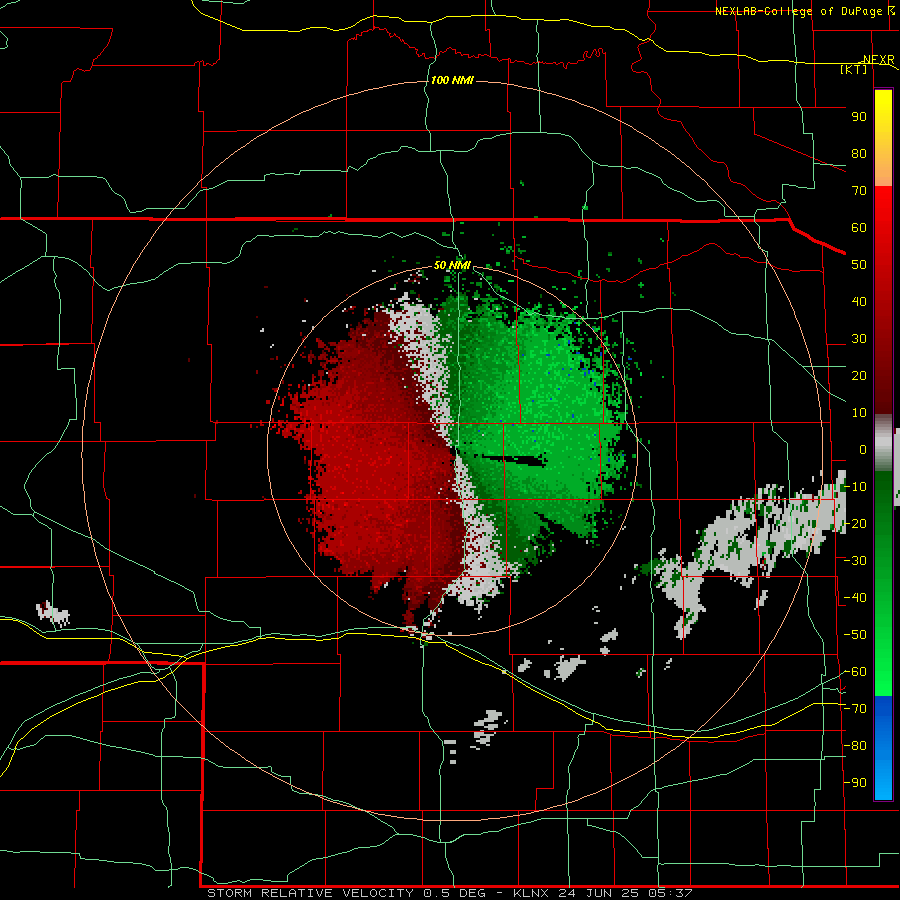Click the positive 90 scale value
This screenshot has width=900, height=900.
859,117
